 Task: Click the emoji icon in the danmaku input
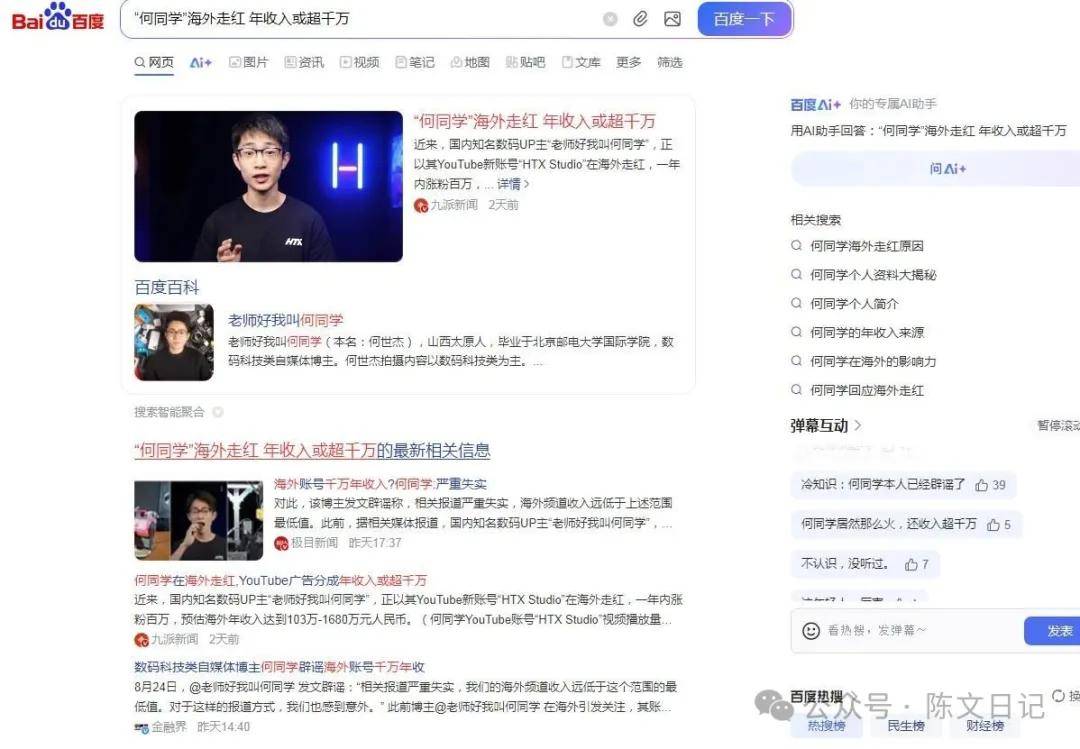coord(810,631)
